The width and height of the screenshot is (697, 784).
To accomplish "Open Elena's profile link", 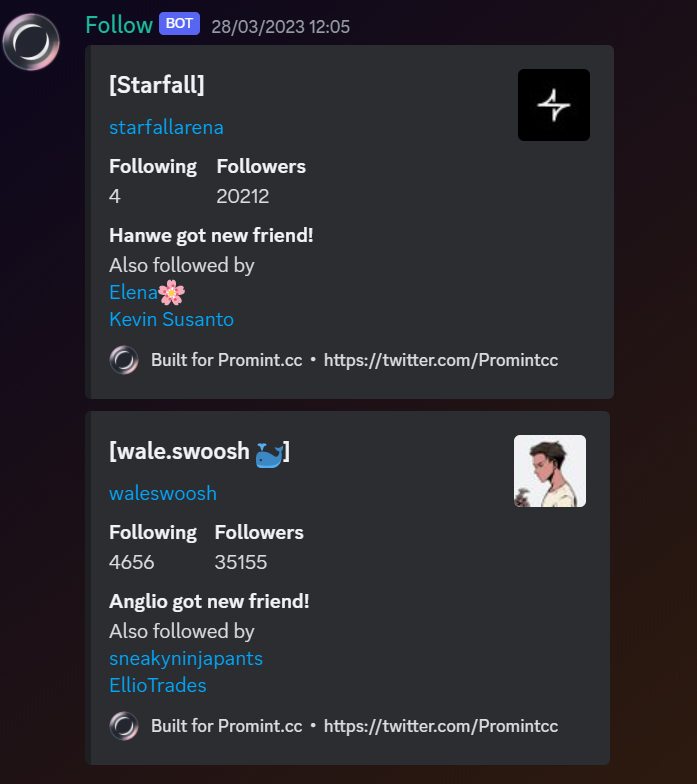I will point(134,292).
